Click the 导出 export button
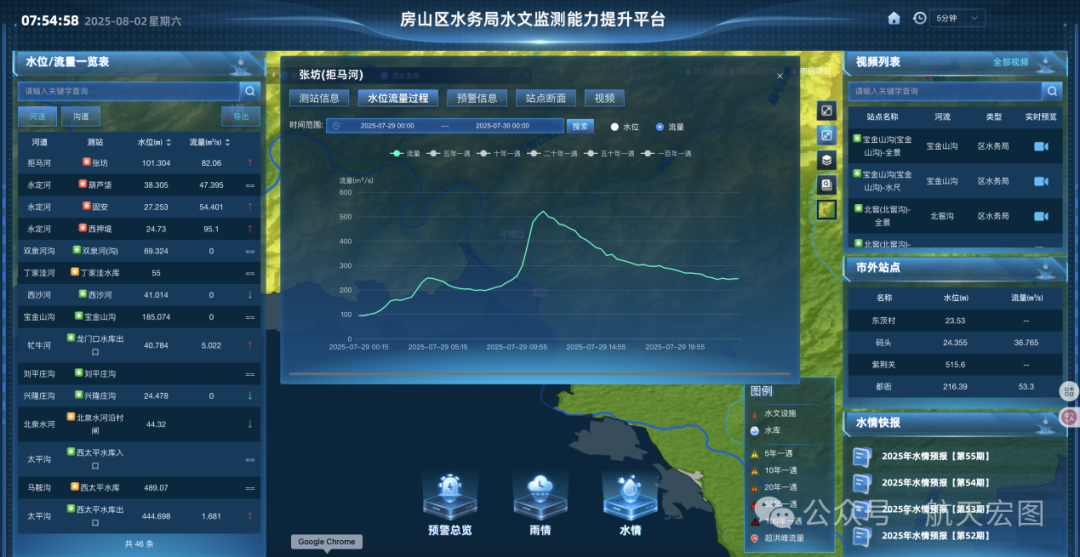Screen dimensions: 1080x557 pos(240,117)
